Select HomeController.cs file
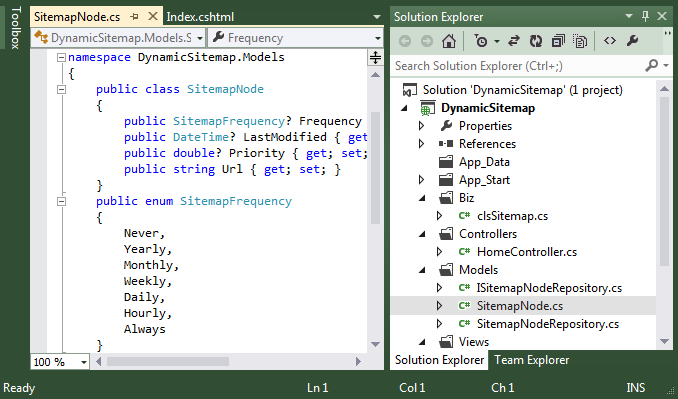678x399 pixels. (x=527, y=252)
